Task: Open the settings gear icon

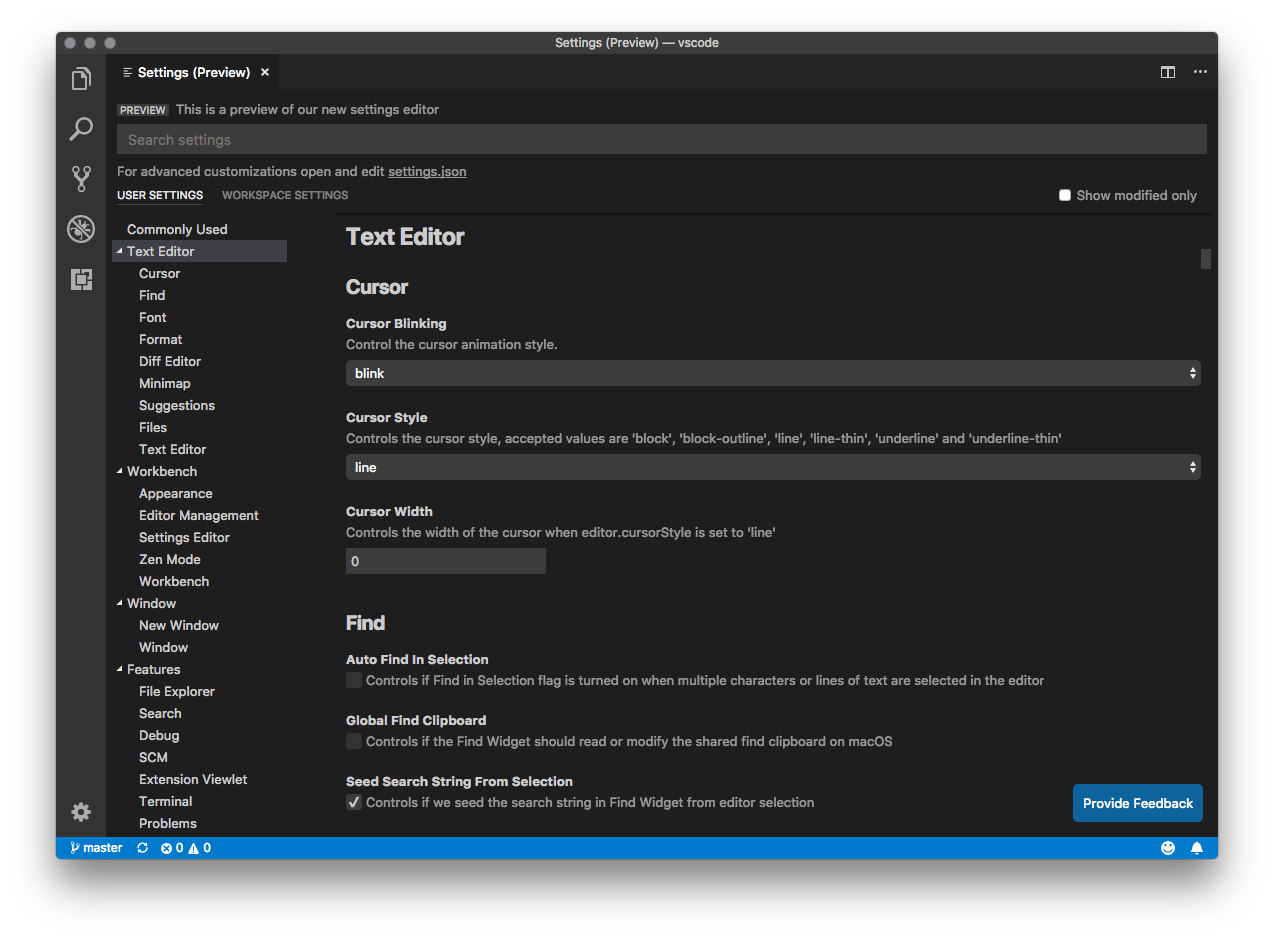Action: (x=80, y=812)
